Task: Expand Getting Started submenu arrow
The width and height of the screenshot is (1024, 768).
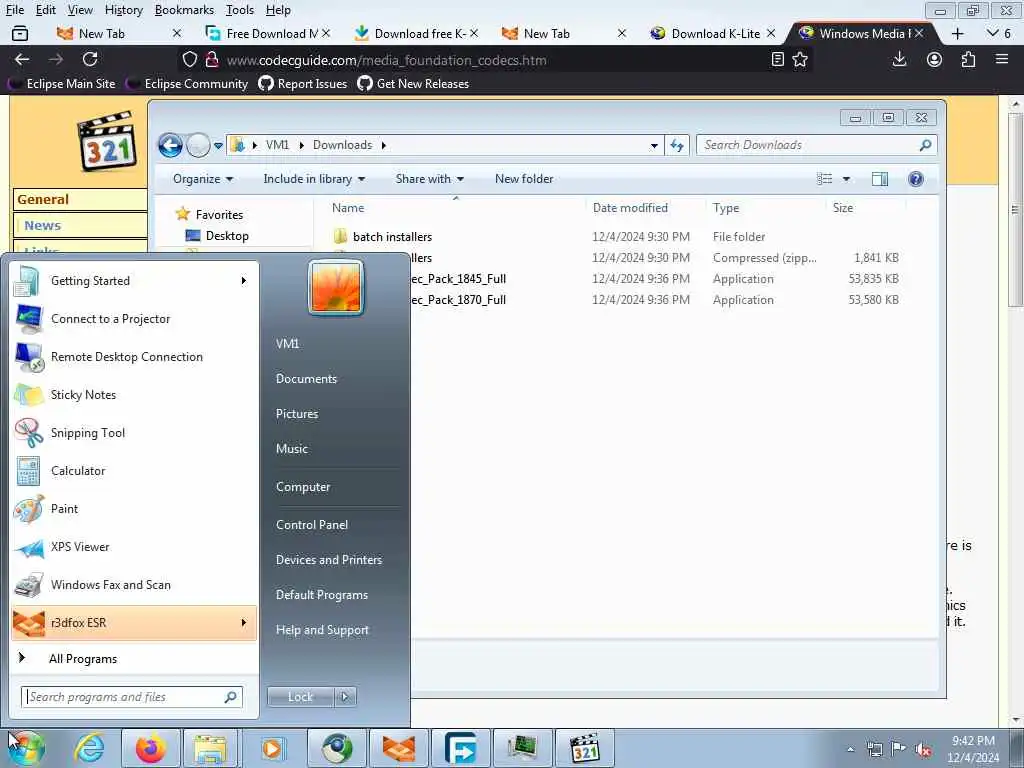Action: [244, 281]
